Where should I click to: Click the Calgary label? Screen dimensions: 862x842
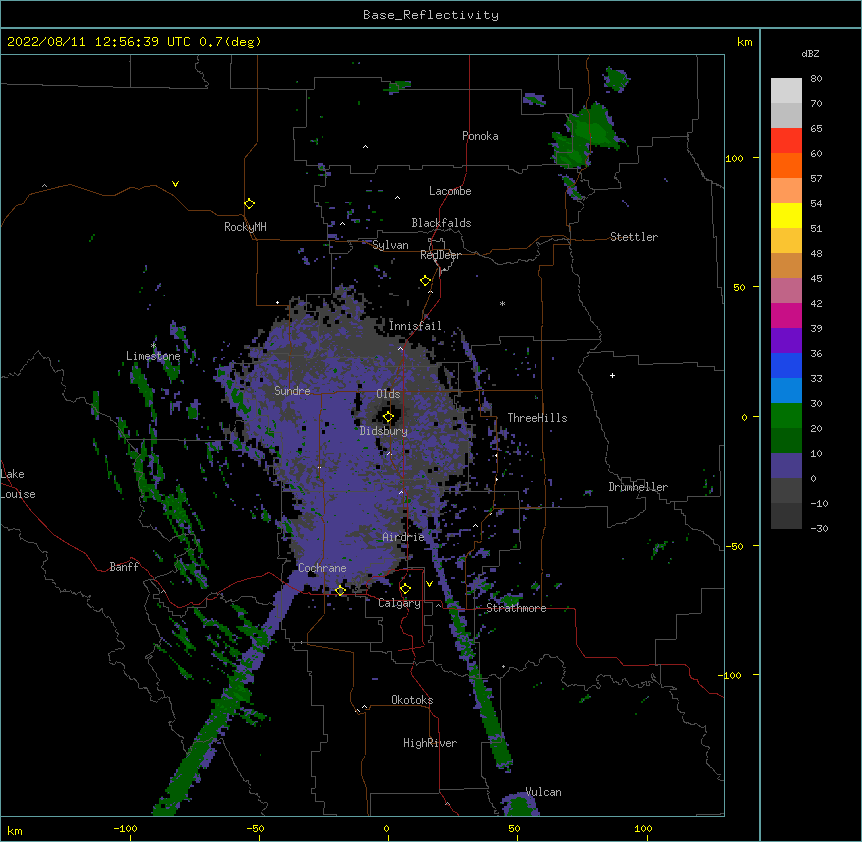pyautogui.click(x=400, y=603)
